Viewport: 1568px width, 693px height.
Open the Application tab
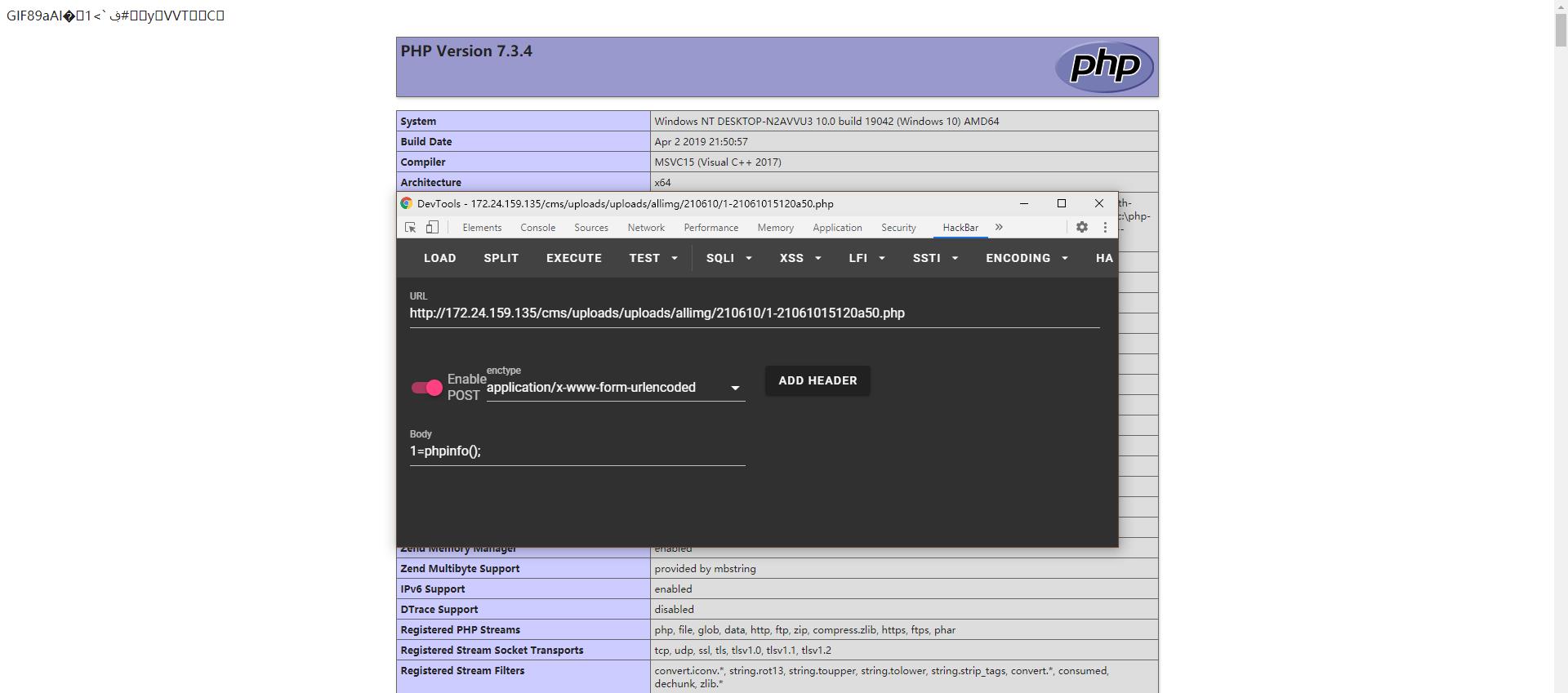click(x=837, y=228)
